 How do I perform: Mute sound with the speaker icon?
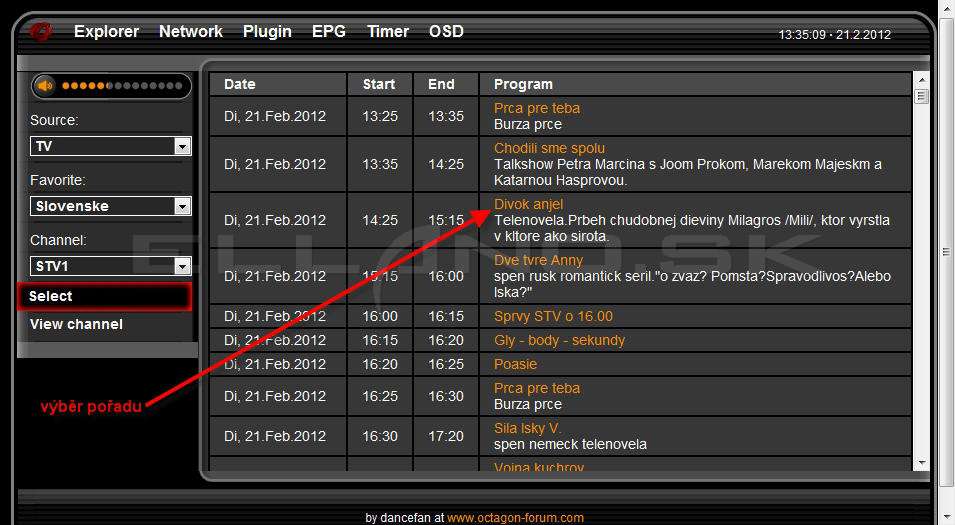[x=45, y=86]
